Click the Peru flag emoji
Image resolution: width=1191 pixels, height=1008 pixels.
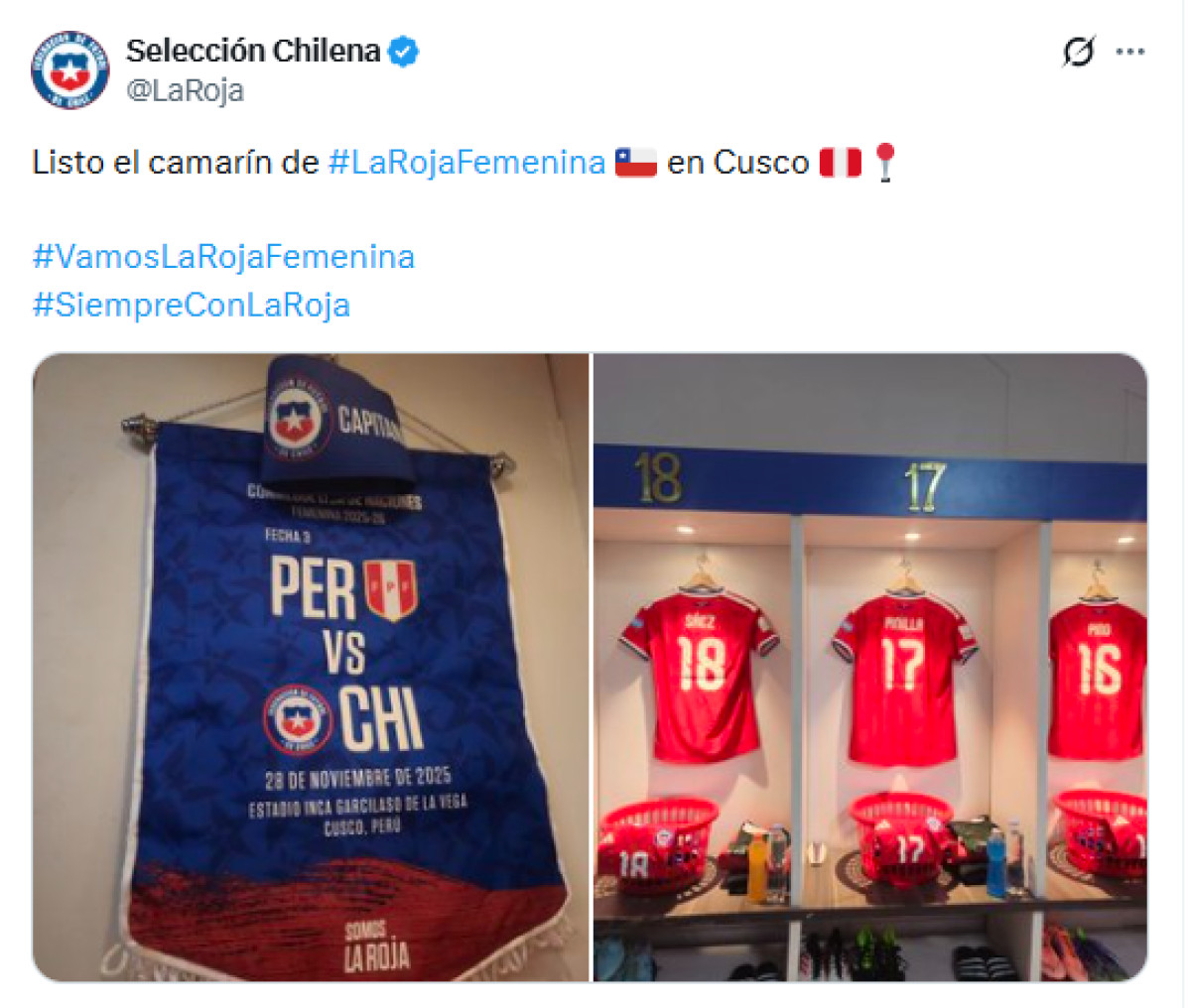coord(840,162)
